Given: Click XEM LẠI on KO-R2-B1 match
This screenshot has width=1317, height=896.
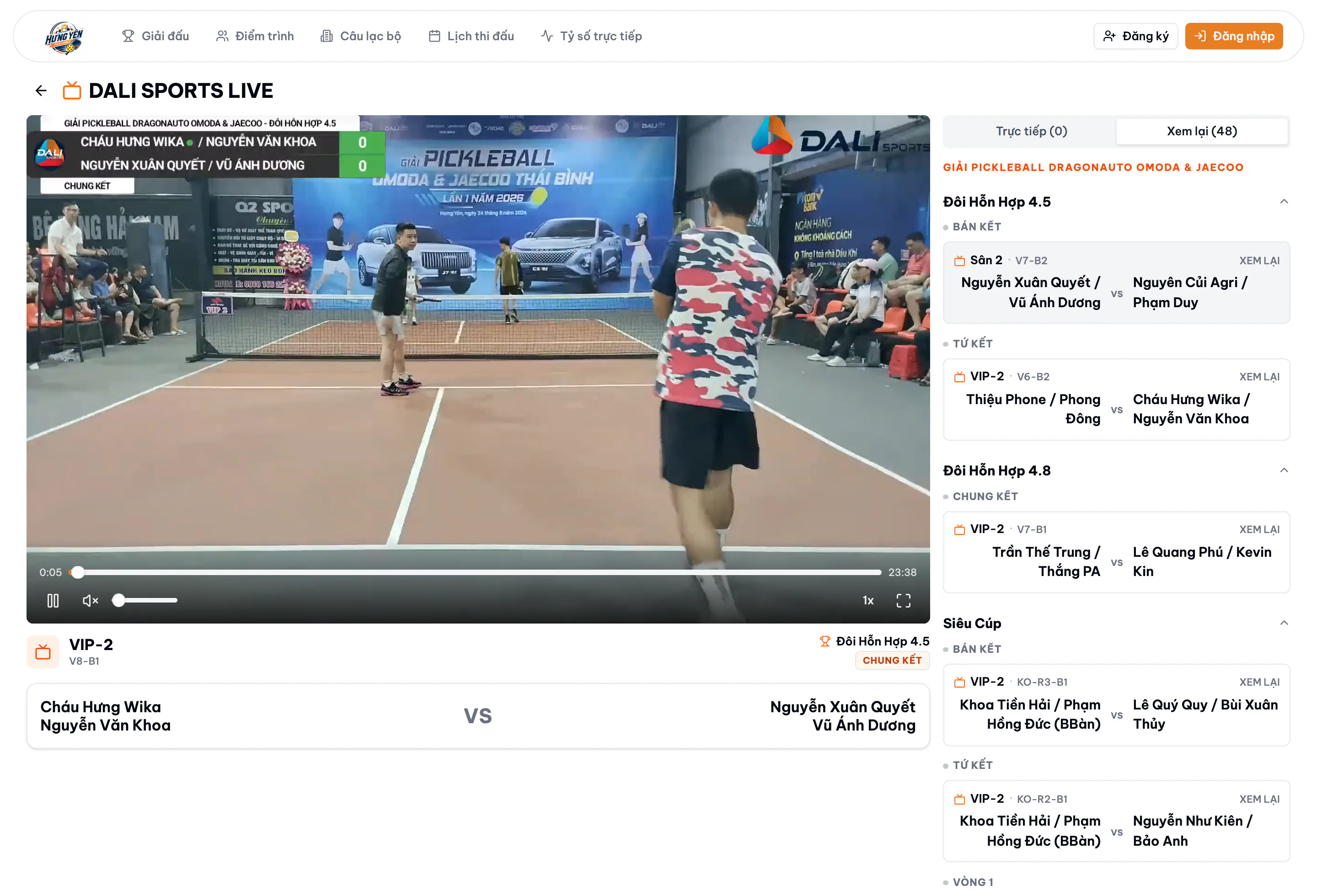Looking at the screenshot, I should tap(1259, 800).
